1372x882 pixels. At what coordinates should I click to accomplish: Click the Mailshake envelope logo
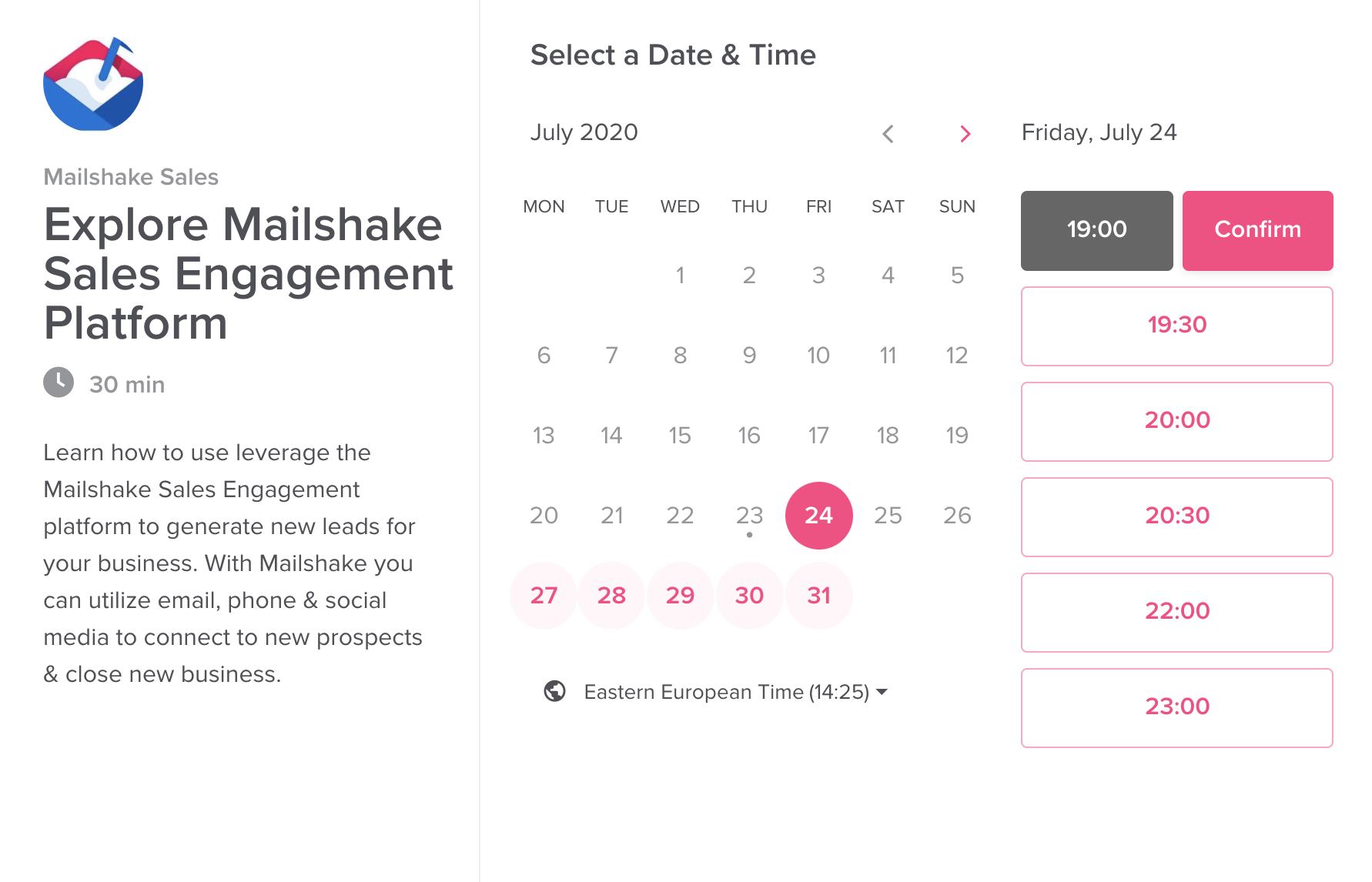pos(93,84)
